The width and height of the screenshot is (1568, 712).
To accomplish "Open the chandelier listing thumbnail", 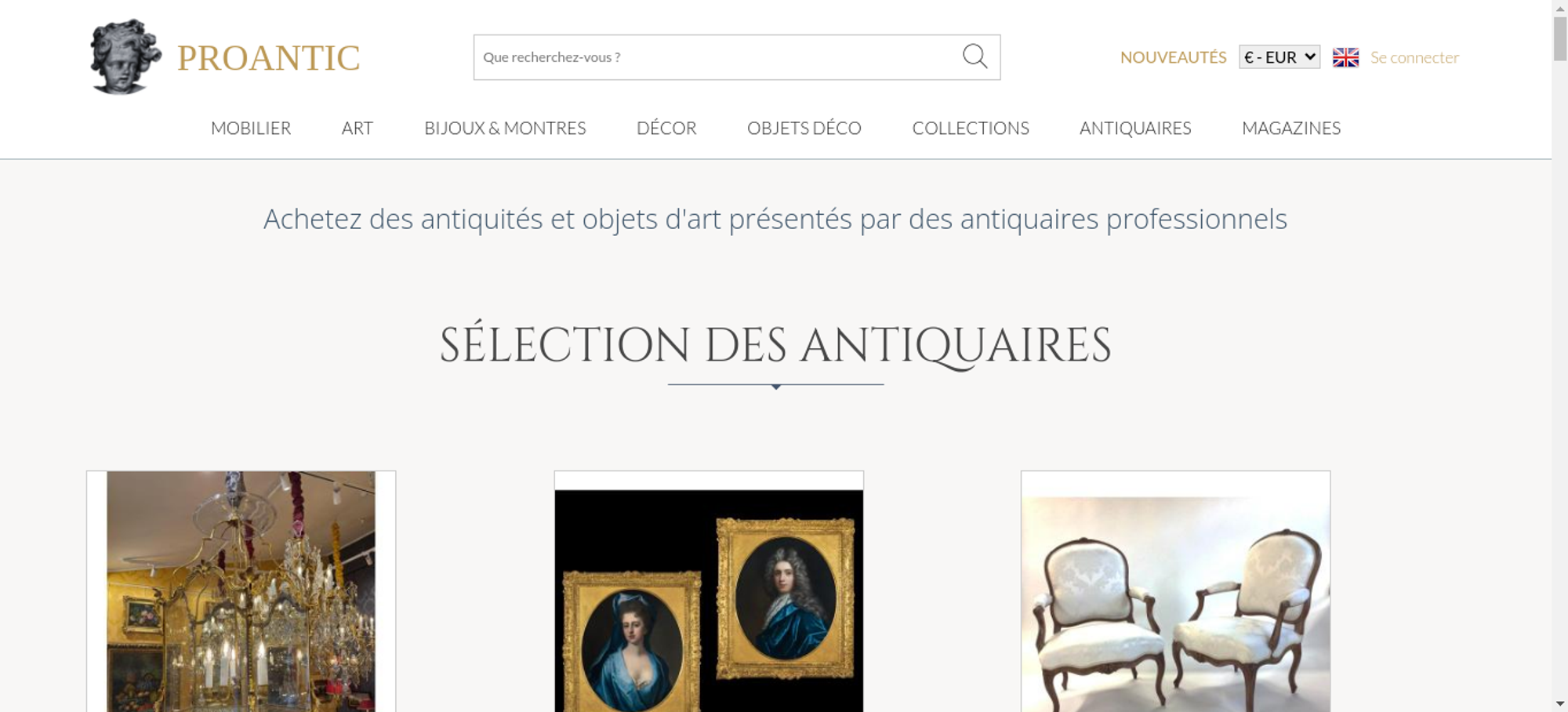I will tap(241, 591).
